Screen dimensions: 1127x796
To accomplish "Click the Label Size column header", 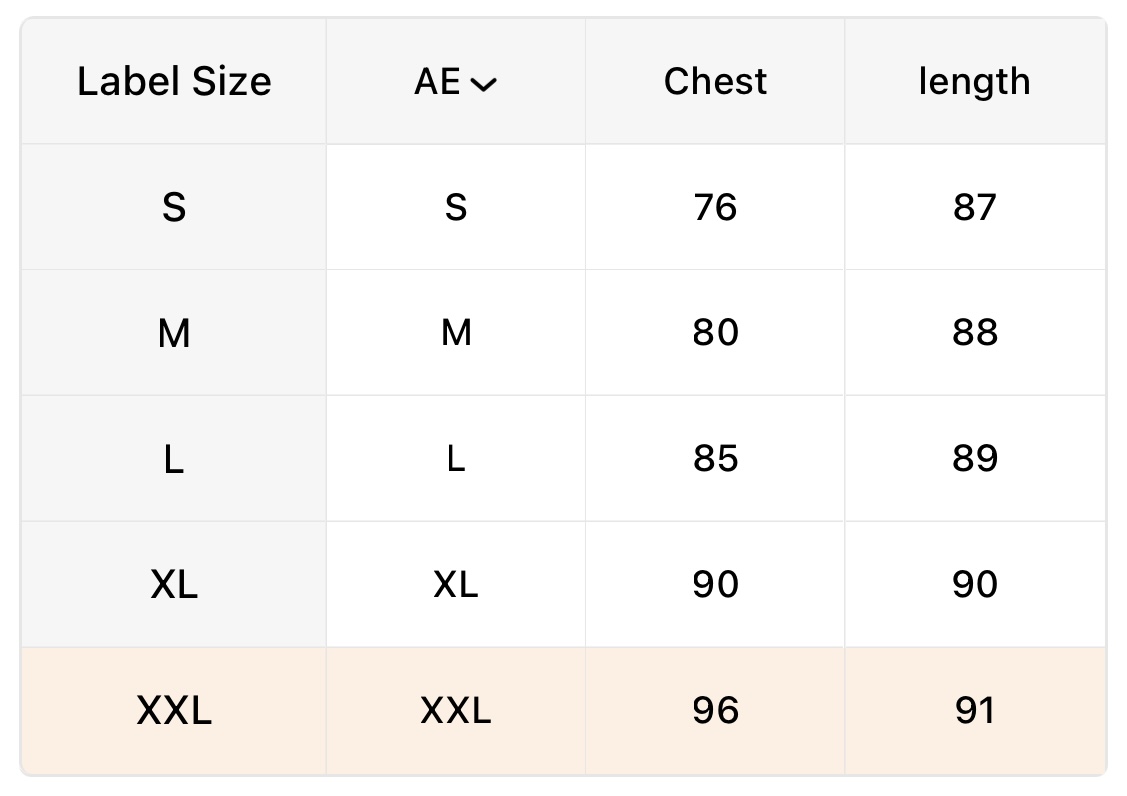I will pos(174,82).
